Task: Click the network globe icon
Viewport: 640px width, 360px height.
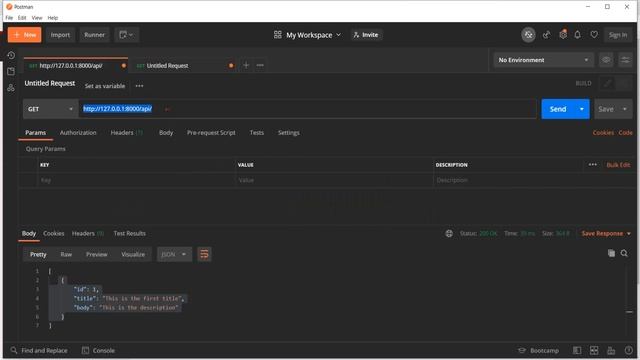Action: [x=449, y=233]
